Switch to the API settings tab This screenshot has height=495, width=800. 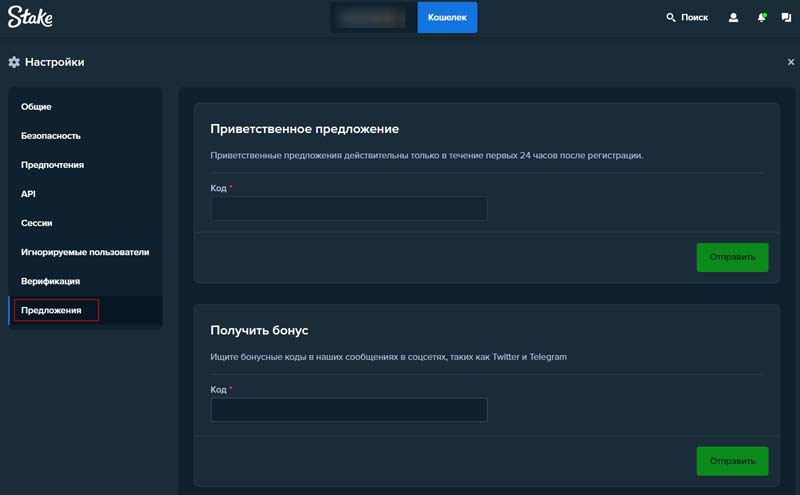coord(28,194)
